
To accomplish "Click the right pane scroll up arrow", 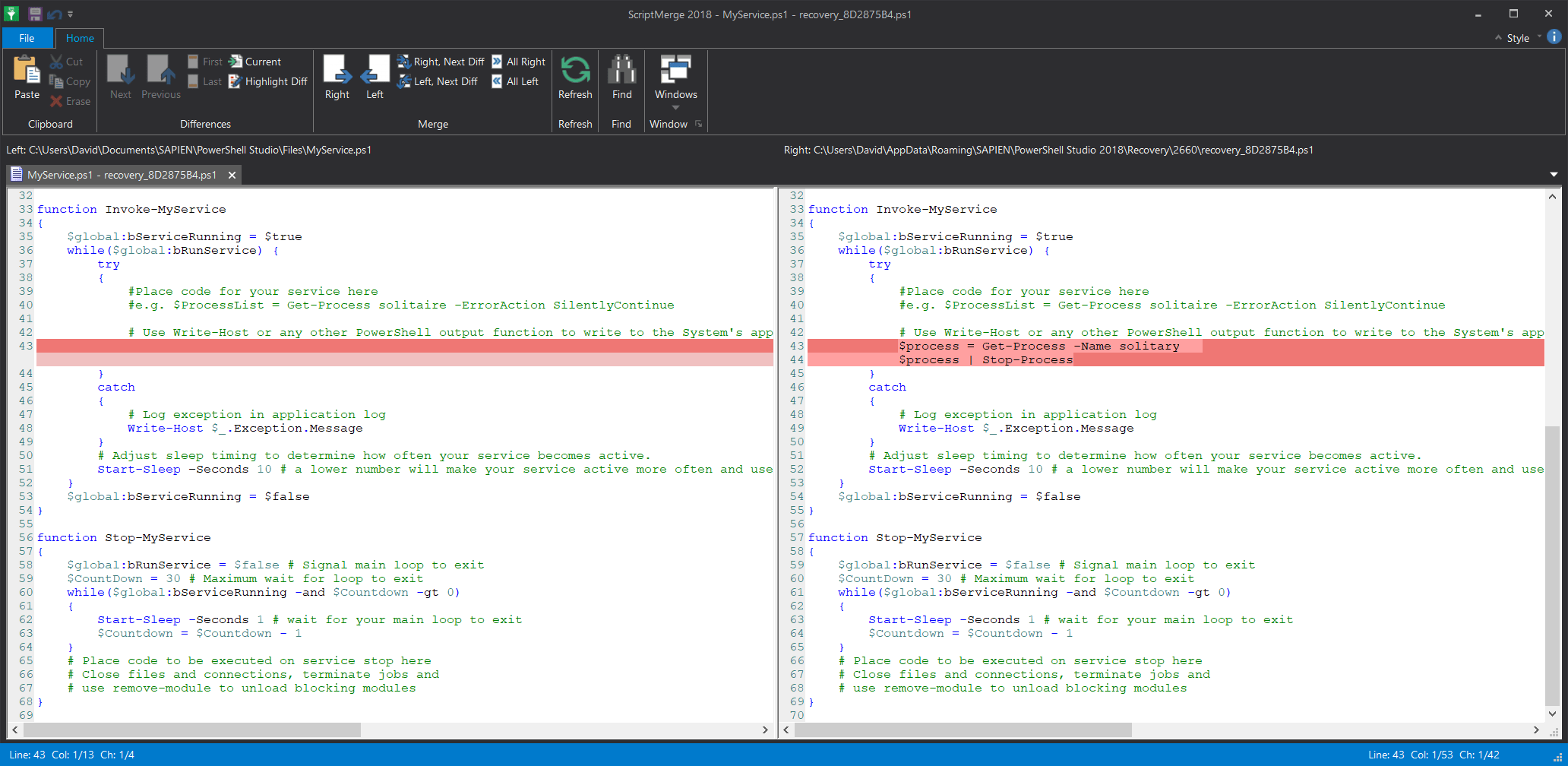I will pos(1552,196).
